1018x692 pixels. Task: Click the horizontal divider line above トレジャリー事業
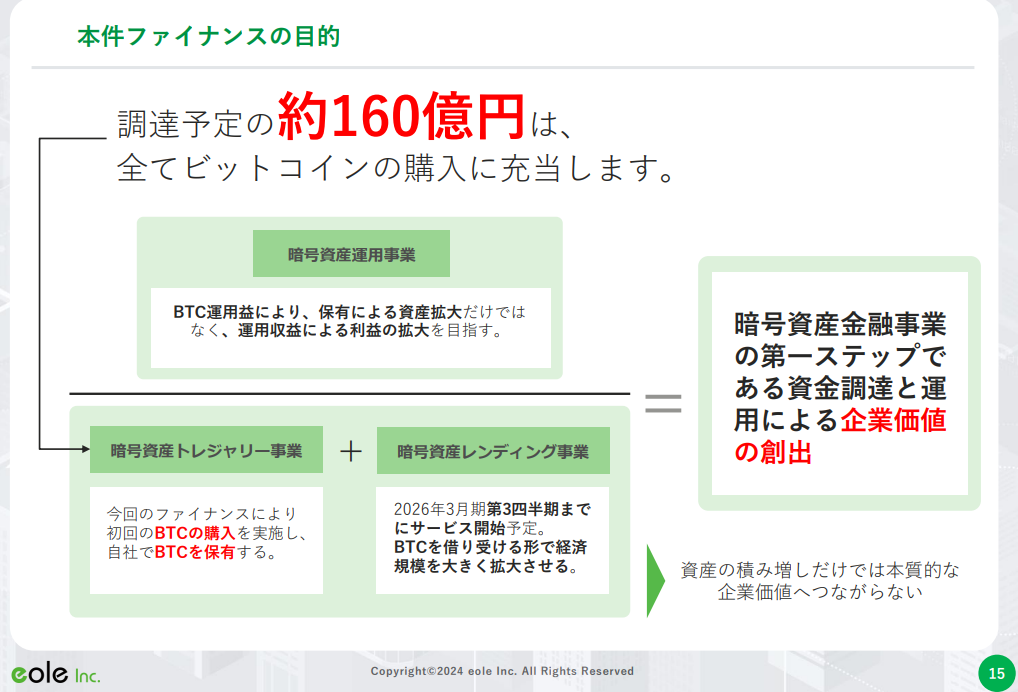point(349,393)
